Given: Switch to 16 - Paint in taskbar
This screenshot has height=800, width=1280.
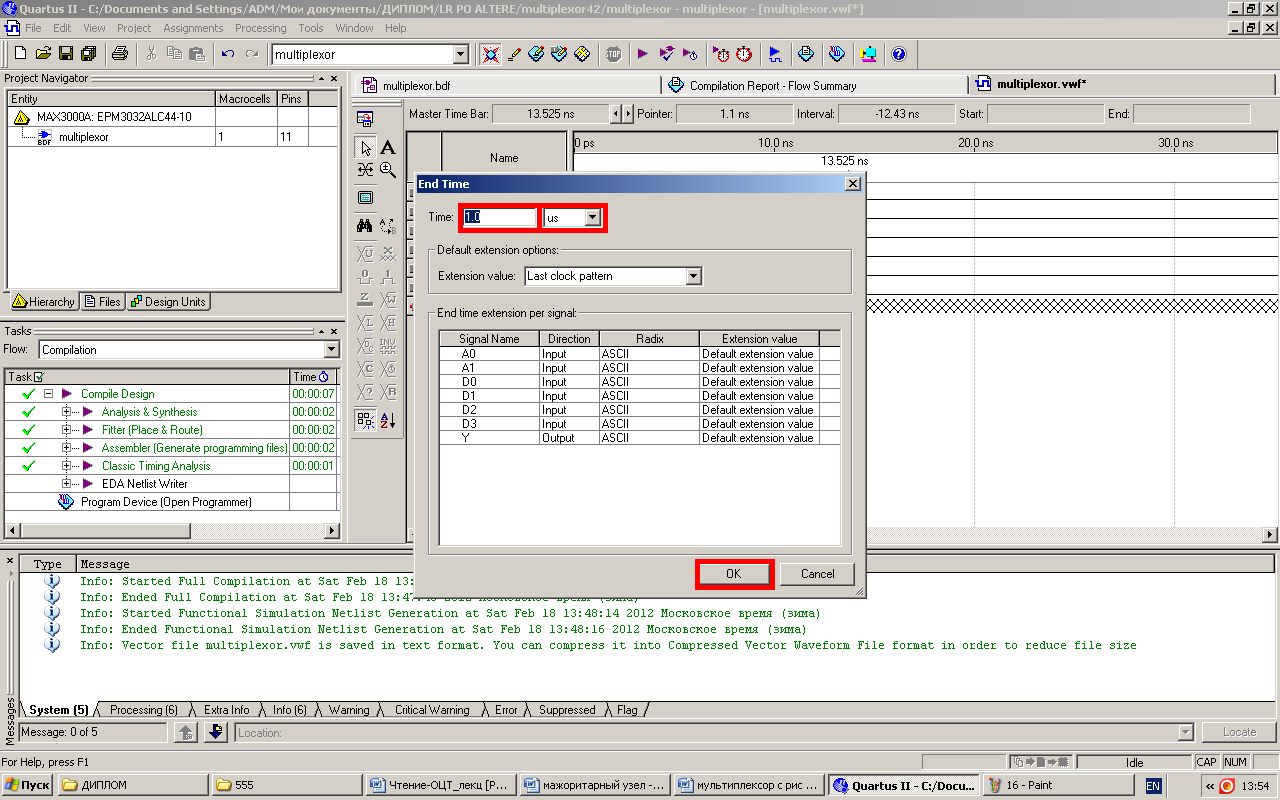Looking at the screenshot, I should point(1057,785).
